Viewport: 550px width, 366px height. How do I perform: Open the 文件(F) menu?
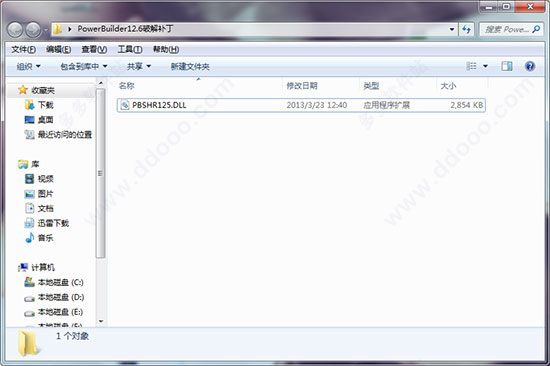(23, 49)
